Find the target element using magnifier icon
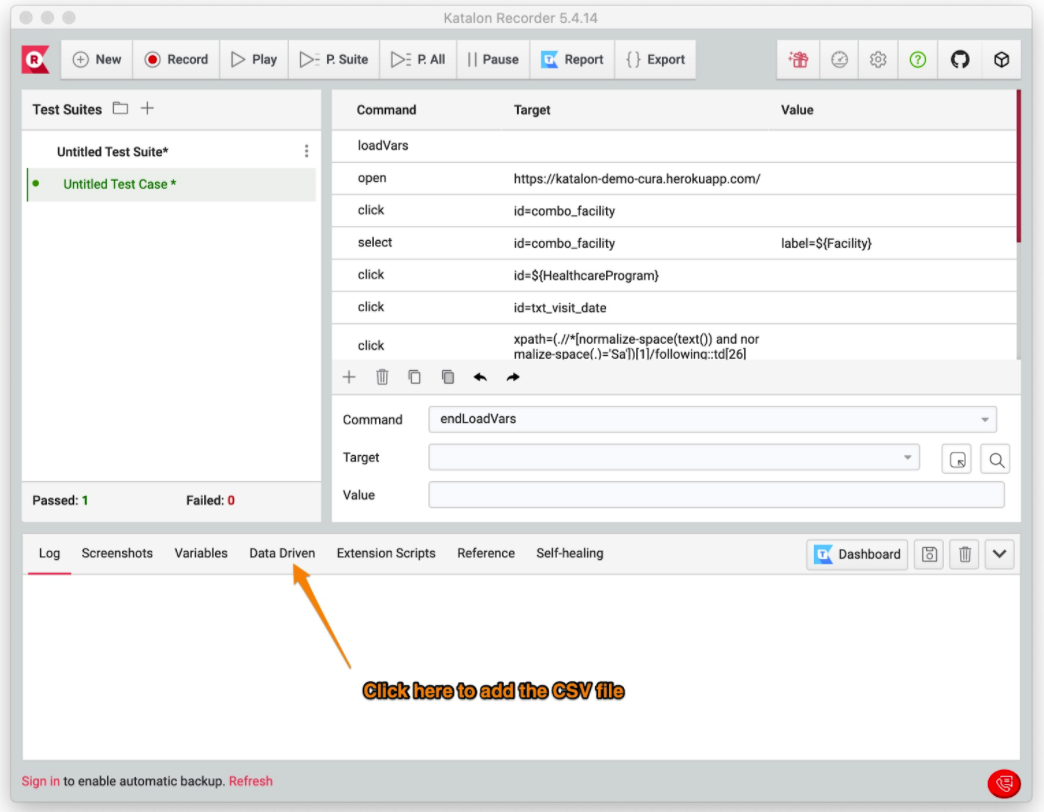Viewport: 1044px width, 812px height. click(995, 457)
